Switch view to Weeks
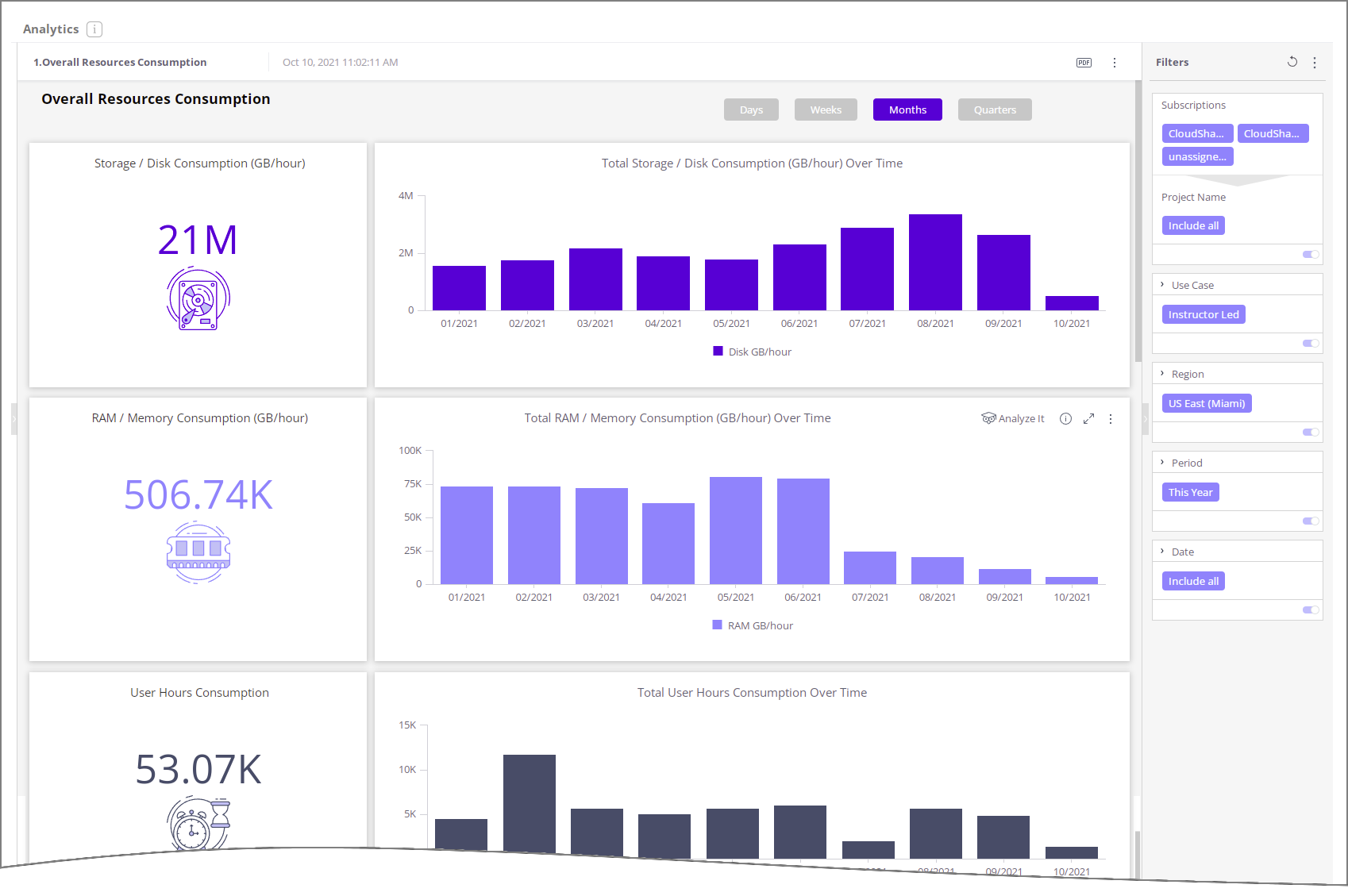This screenshot has height=896, width=1348. pyautogui.click(x=826, y=110)
